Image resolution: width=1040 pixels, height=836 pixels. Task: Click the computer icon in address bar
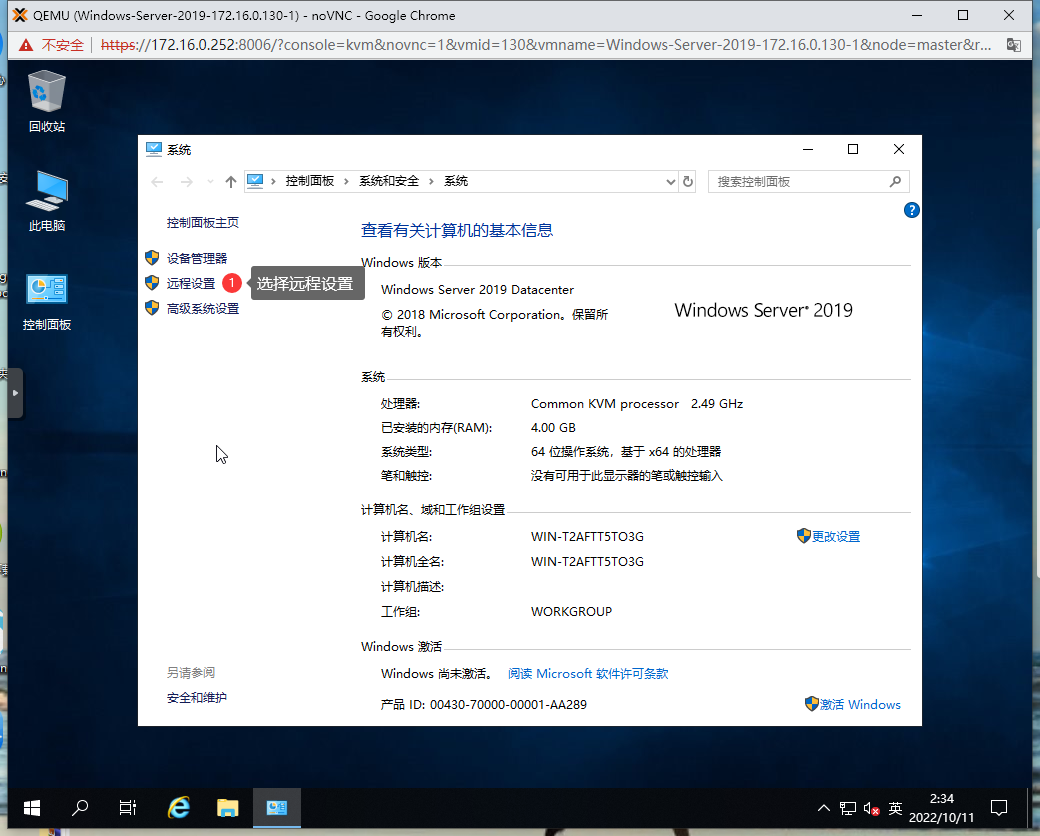(255, 180)
